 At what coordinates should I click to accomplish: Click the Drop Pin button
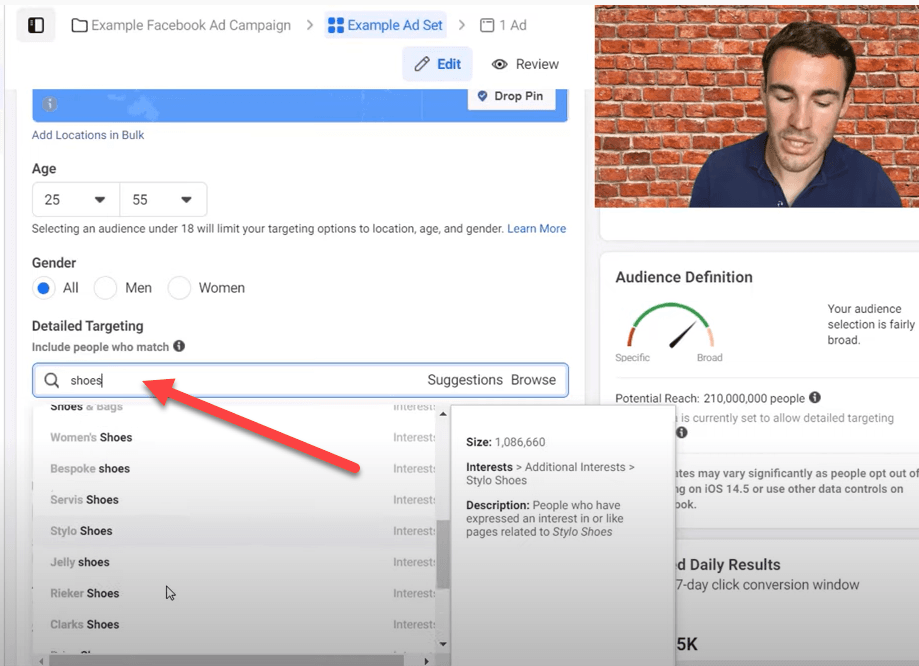[511, 96]
